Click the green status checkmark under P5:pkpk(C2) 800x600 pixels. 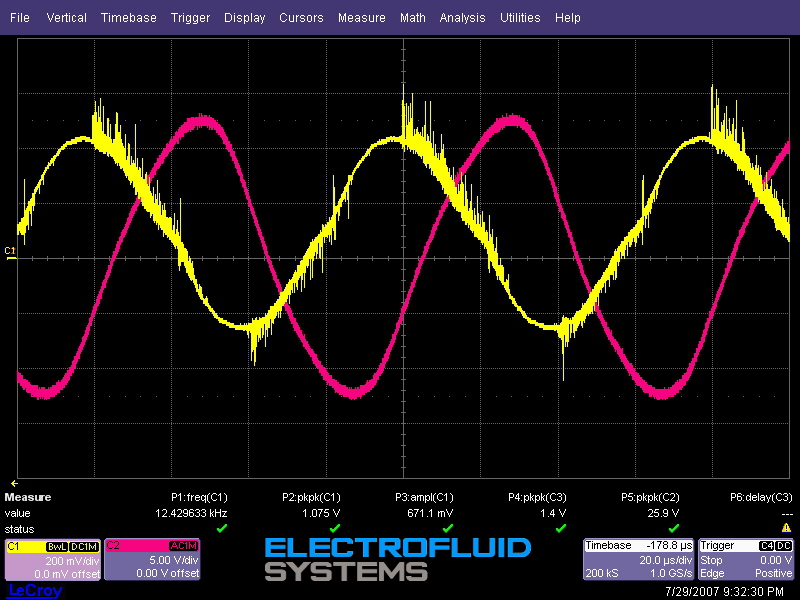673,529
